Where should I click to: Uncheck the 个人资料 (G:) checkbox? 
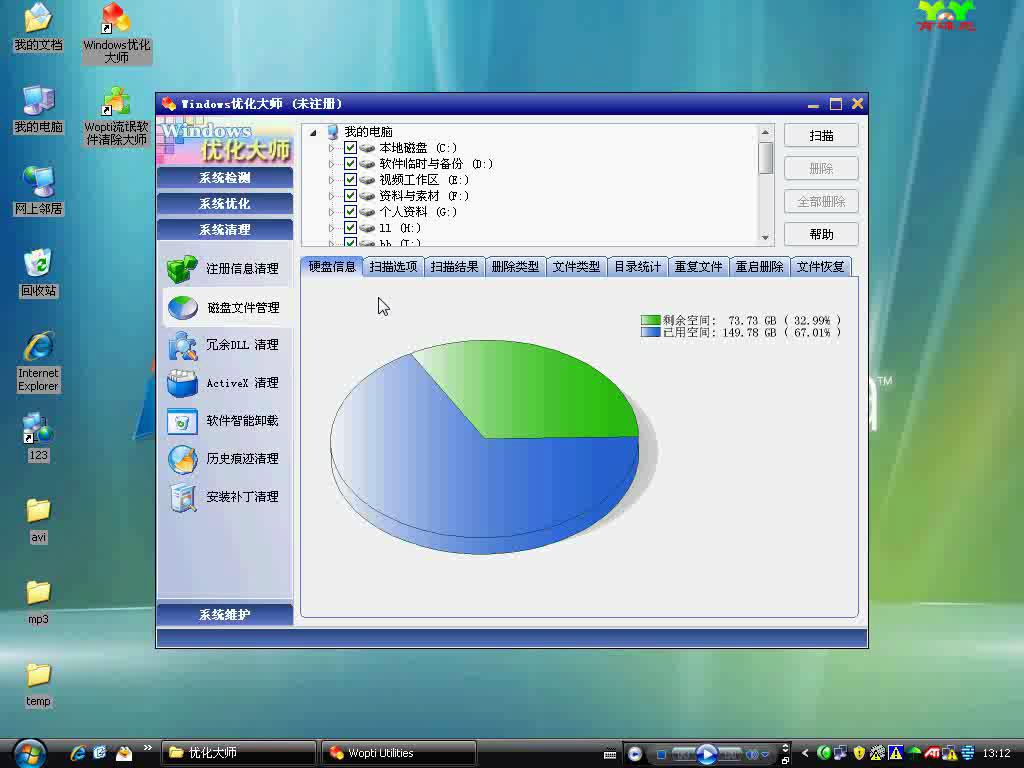click(351, 212)
